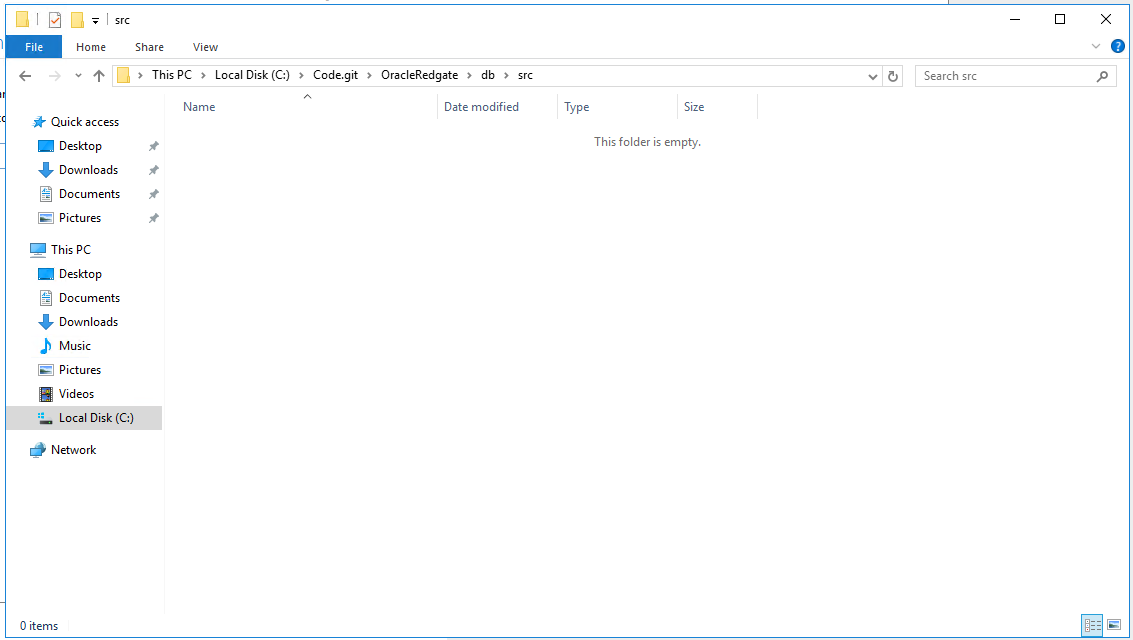This screenshot has width=1133, height=640.
Task: Open the View ribbon tab
Action: click(205, 47)
